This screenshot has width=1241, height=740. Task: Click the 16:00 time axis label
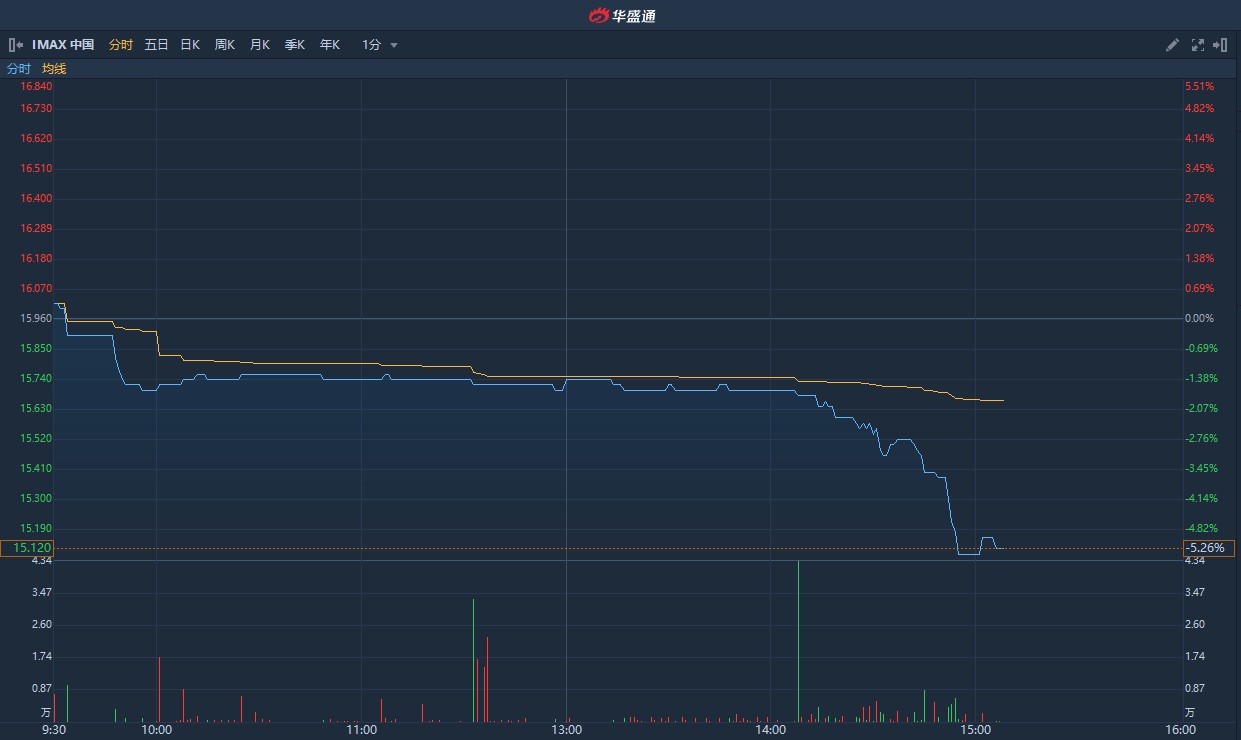1180,730
